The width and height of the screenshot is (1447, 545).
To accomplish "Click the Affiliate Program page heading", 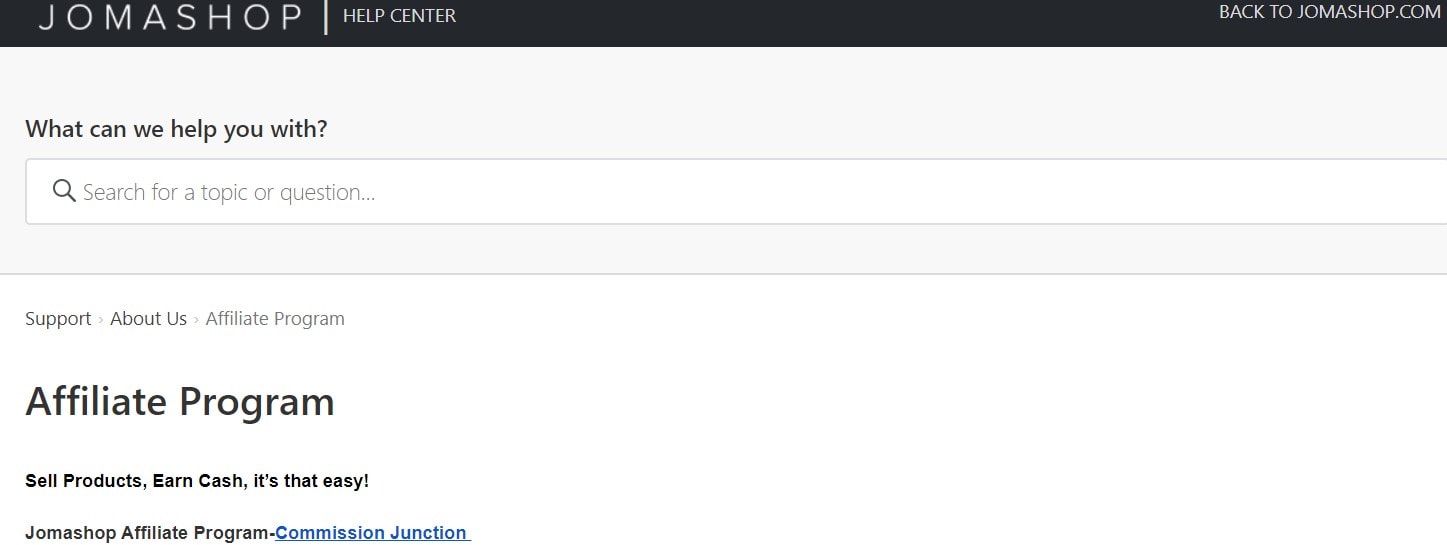I will click(x=180, y=402).
